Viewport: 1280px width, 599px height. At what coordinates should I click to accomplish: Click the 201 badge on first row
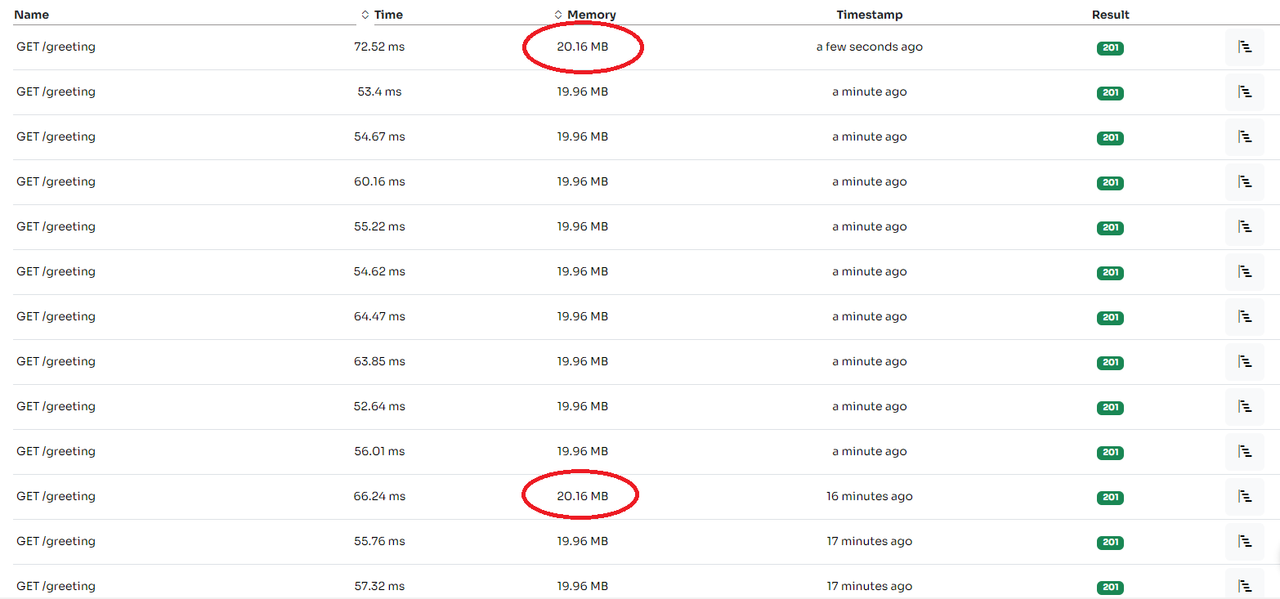tap(1110, 48)
